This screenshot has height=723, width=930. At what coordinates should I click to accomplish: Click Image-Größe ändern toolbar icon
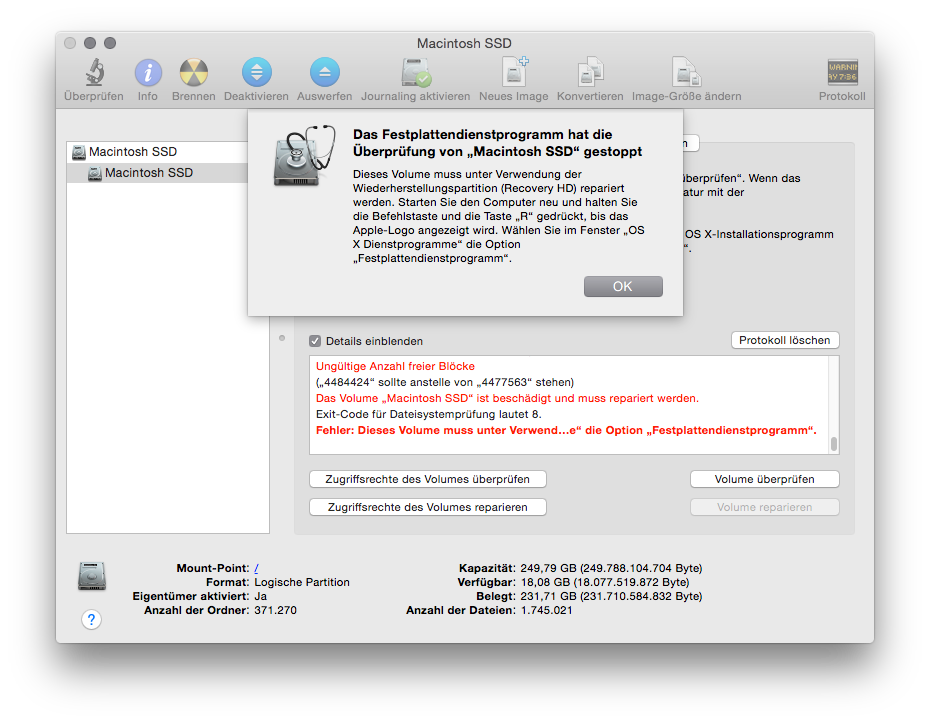click(x=686, y=72)
